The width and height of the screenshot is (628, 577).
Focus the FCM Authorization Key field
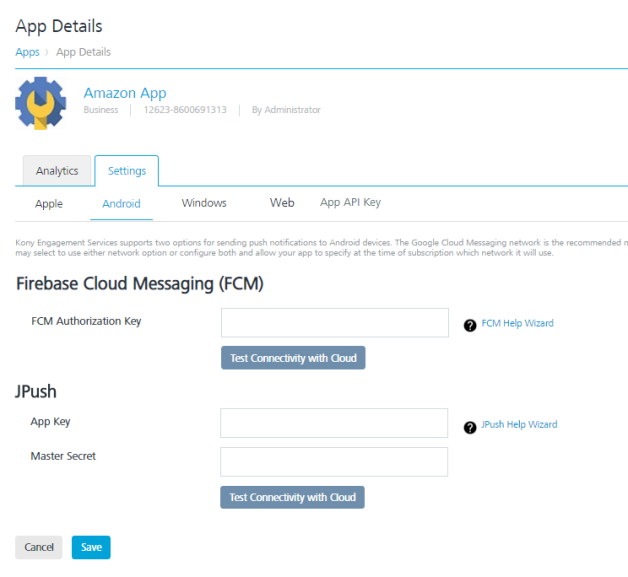[x=335, y=323]
